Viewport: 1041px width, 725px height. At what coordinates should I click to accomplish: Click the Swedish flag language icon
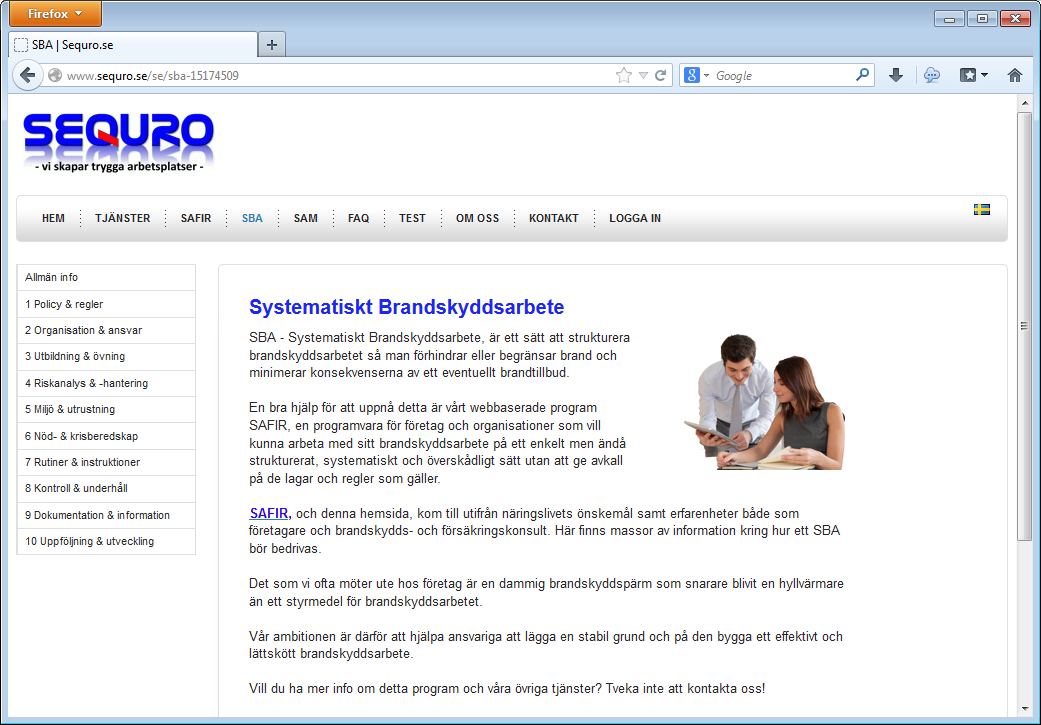pos(981,209)
